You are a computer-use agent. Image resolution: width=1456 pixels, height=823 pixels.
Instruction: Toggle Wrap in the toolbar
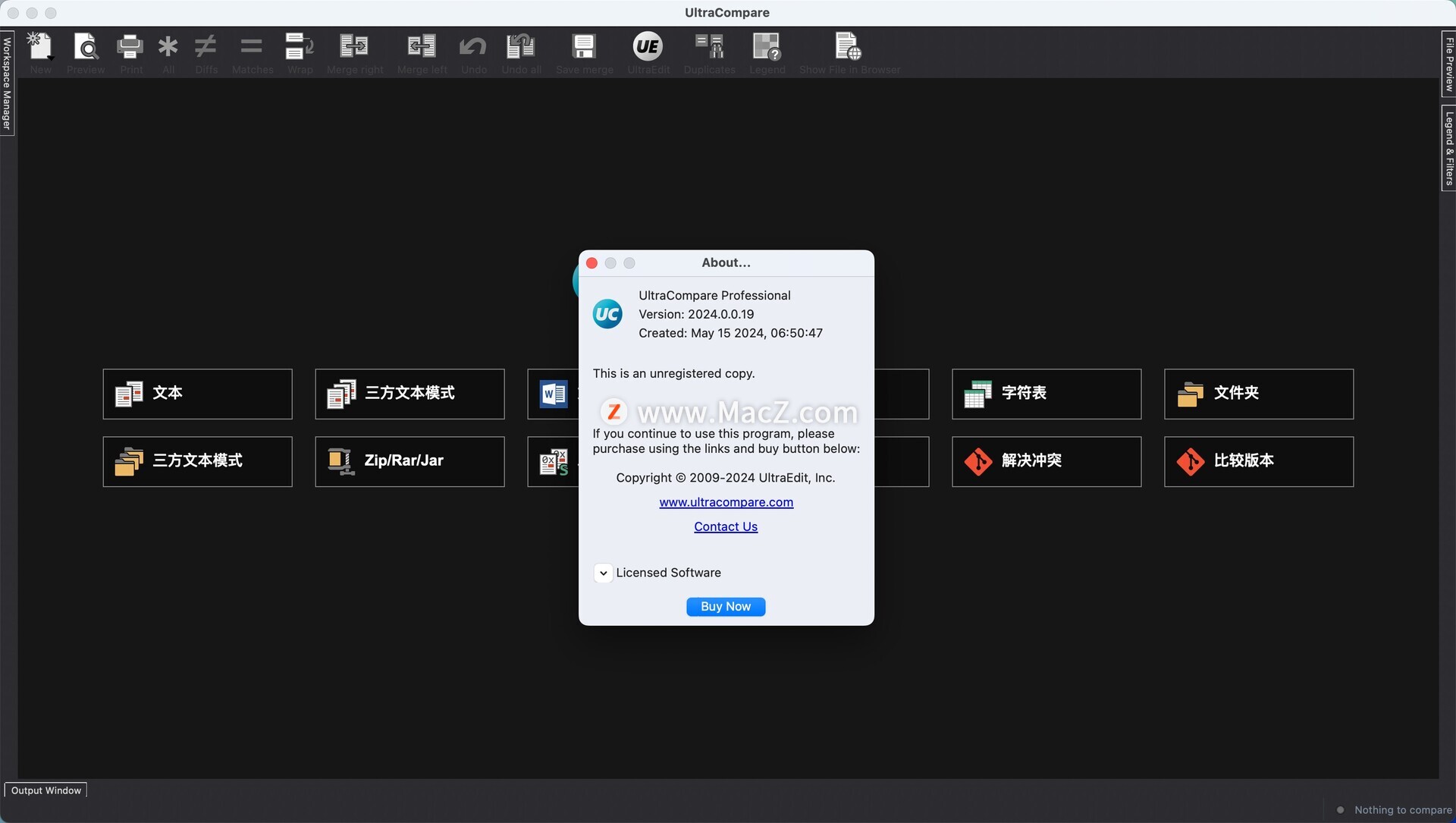pos(300,47)
